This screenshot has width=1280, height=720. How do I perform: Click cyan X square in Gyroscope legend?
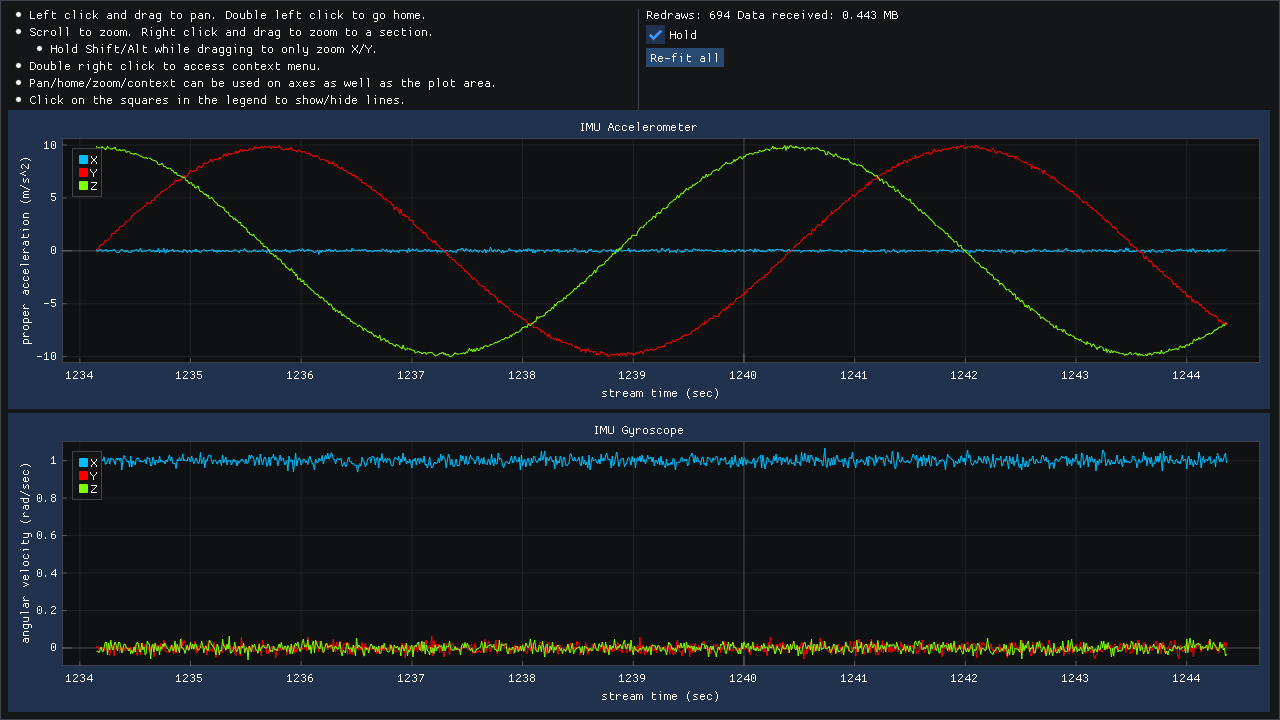click(84, 463)
